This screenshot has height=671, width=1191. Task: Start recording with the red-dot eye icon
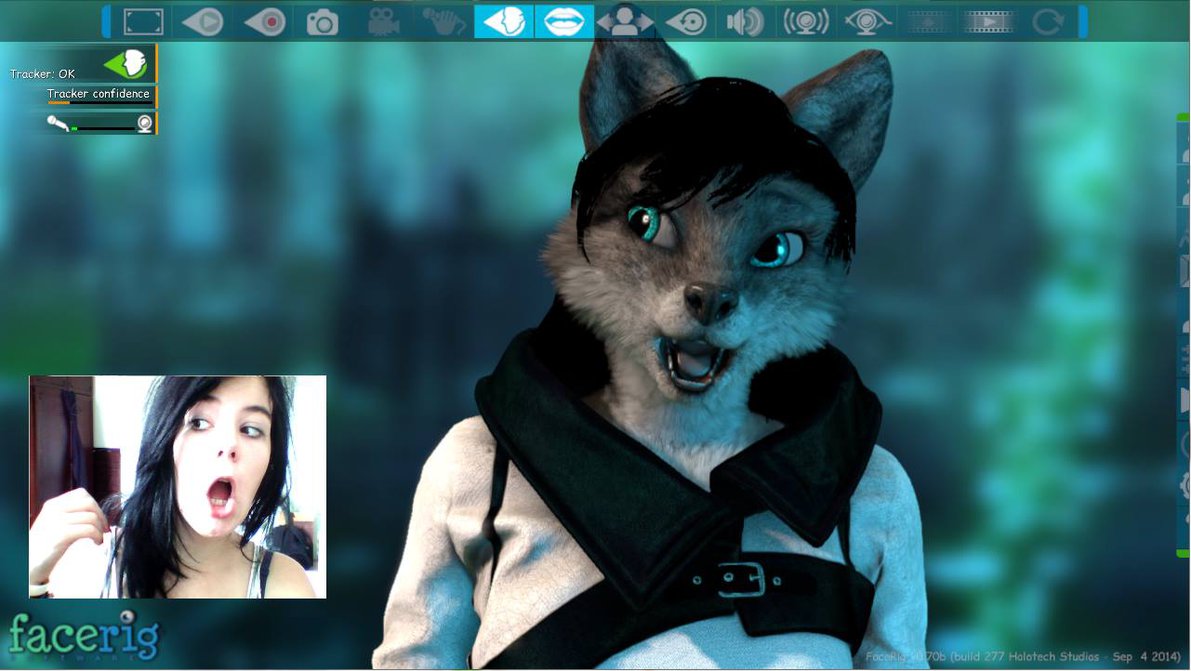(264, 21)
